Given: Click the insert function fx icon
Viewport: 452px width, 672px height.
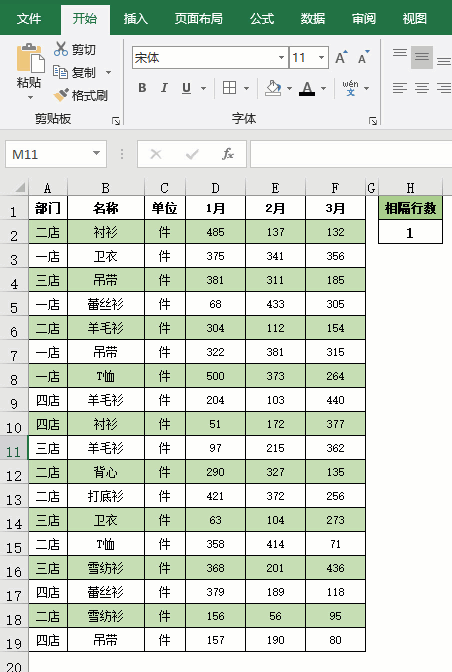Looking at the screenshot, I should (x=228, y=154).
